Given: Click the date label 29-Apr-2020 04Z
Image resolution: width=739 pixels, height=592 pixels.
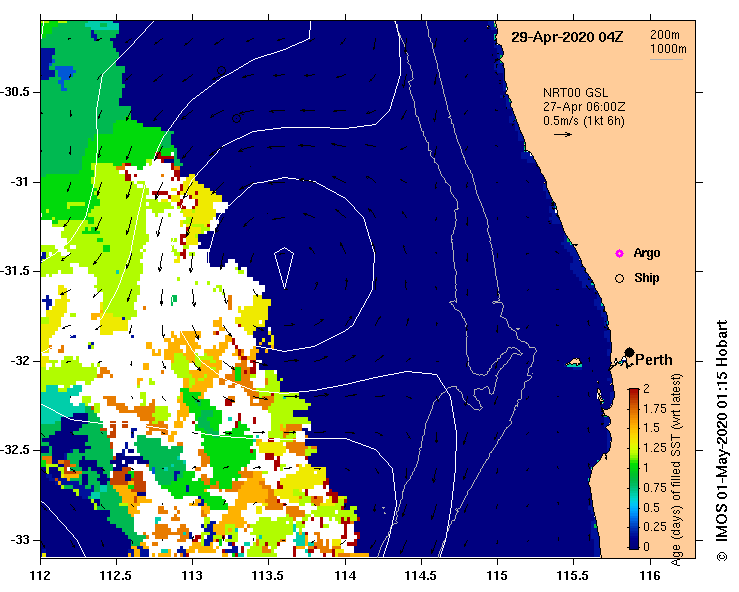Looking at the screenshot, I should click(x=567, y=37).
